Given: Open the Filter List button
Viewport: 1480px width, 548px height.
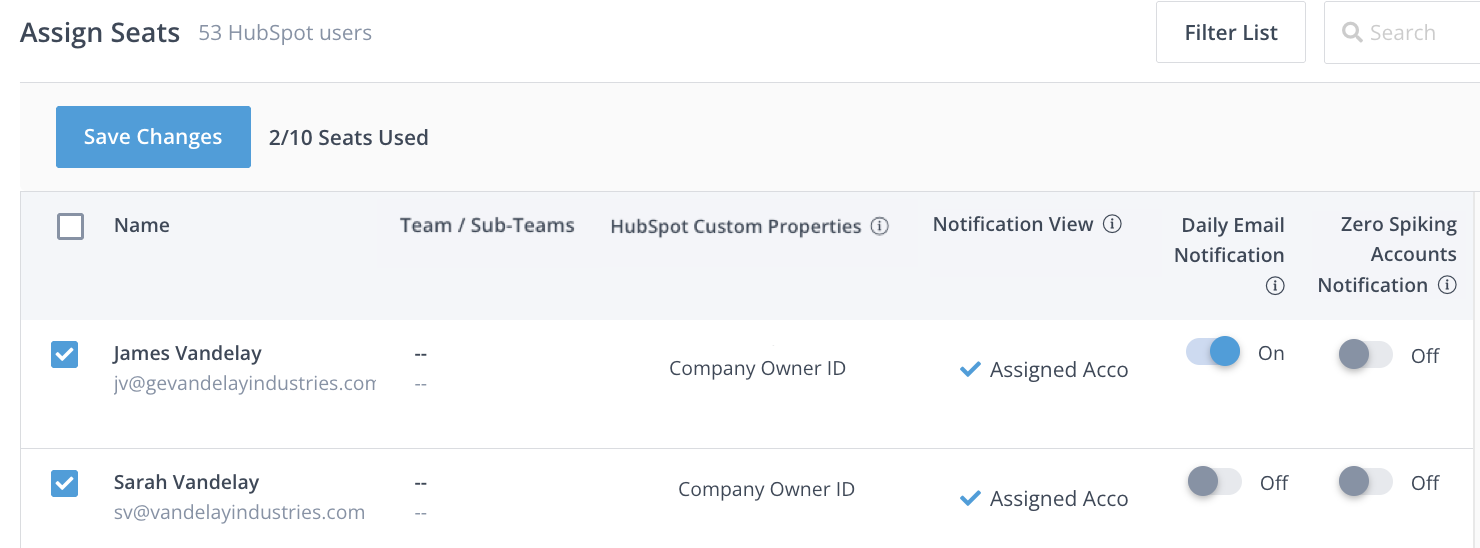Looking at the screenshot, I should click(1230, 33).
